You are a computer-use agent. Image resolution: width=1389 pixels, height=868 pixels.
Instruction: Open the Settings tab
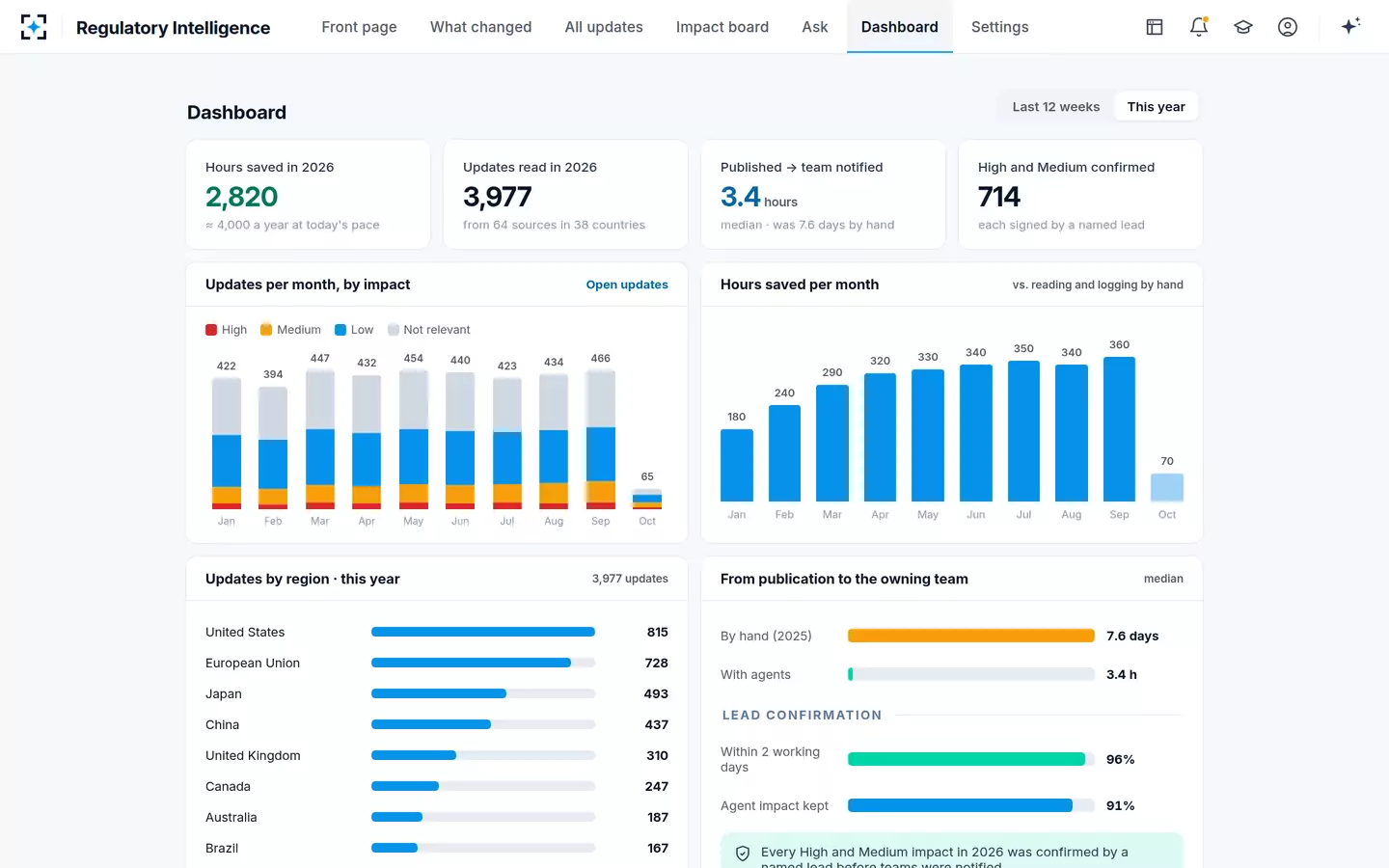[x=1000, y=27]
